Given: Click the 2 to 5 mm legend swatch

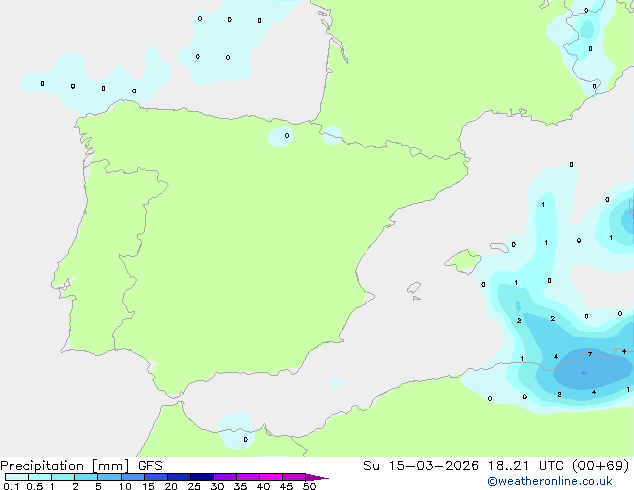Looking at the screenshot, I should click(86, 477).
